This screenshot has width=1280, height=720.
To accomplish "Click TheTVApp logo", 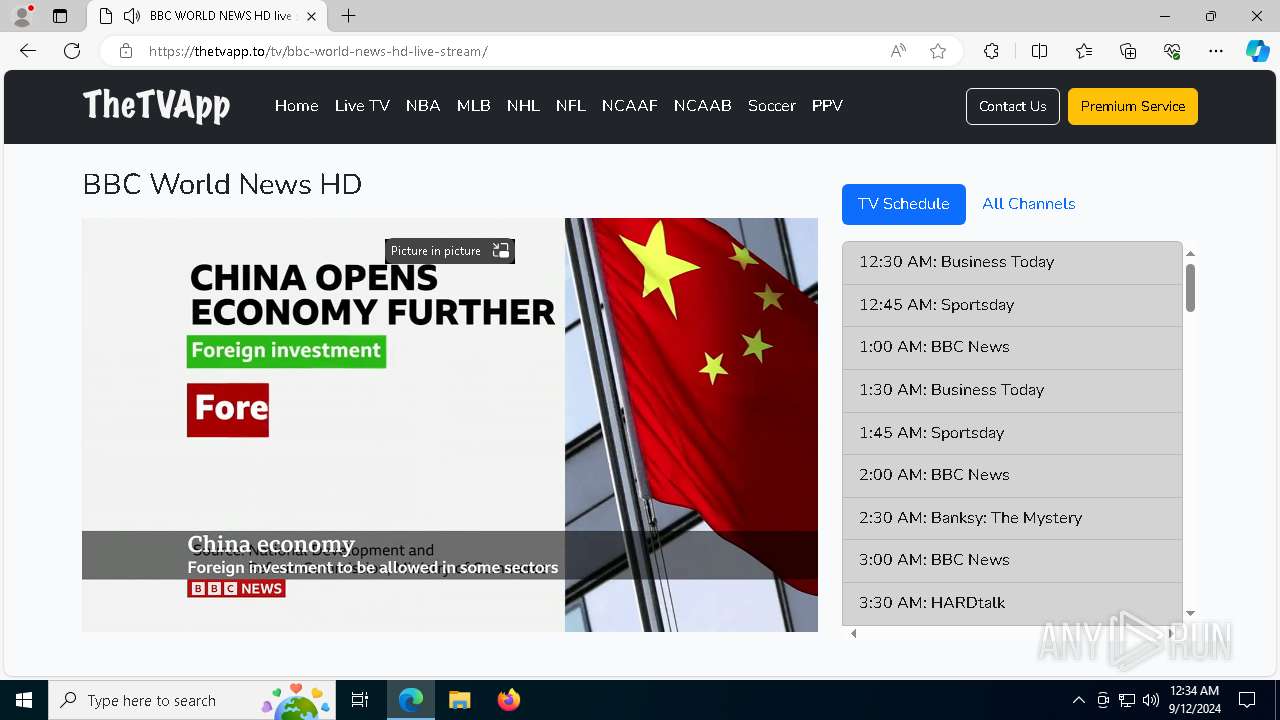I will (156, 105).
